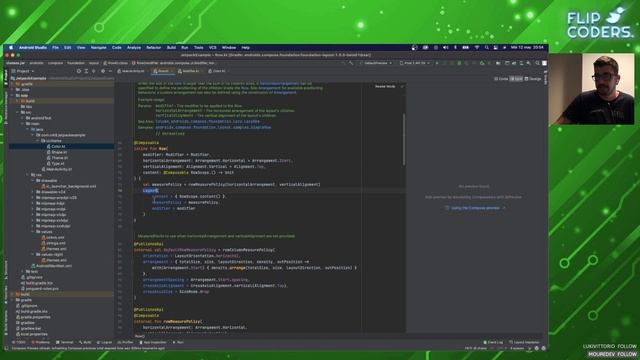Screen dimensions: 640x360
Task: Open the Logcat tool window
Action: pyautogui.click(x=104, y=342)
